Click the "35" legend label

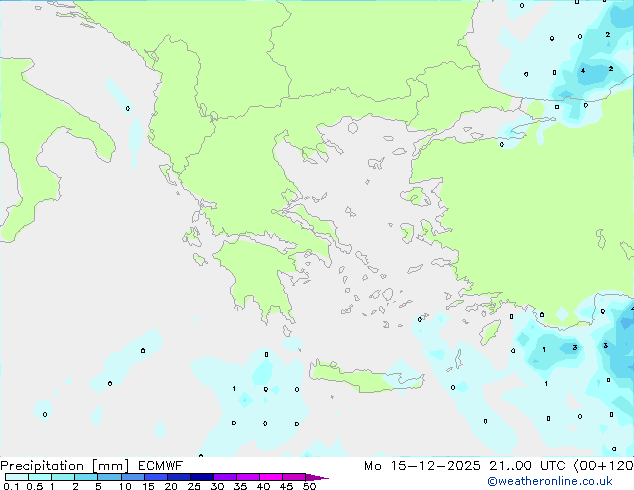[x=240, y=486]
